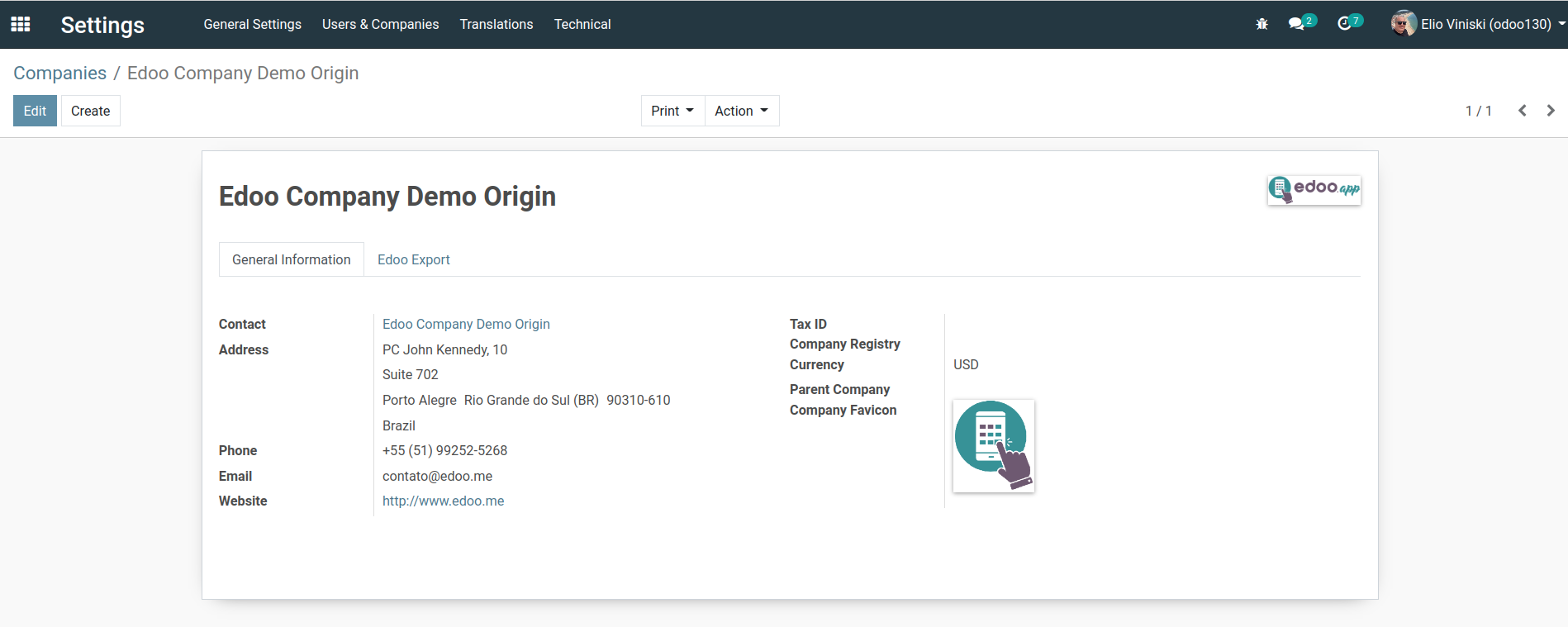Click the Porto Alegre city text

coord(420,400)
